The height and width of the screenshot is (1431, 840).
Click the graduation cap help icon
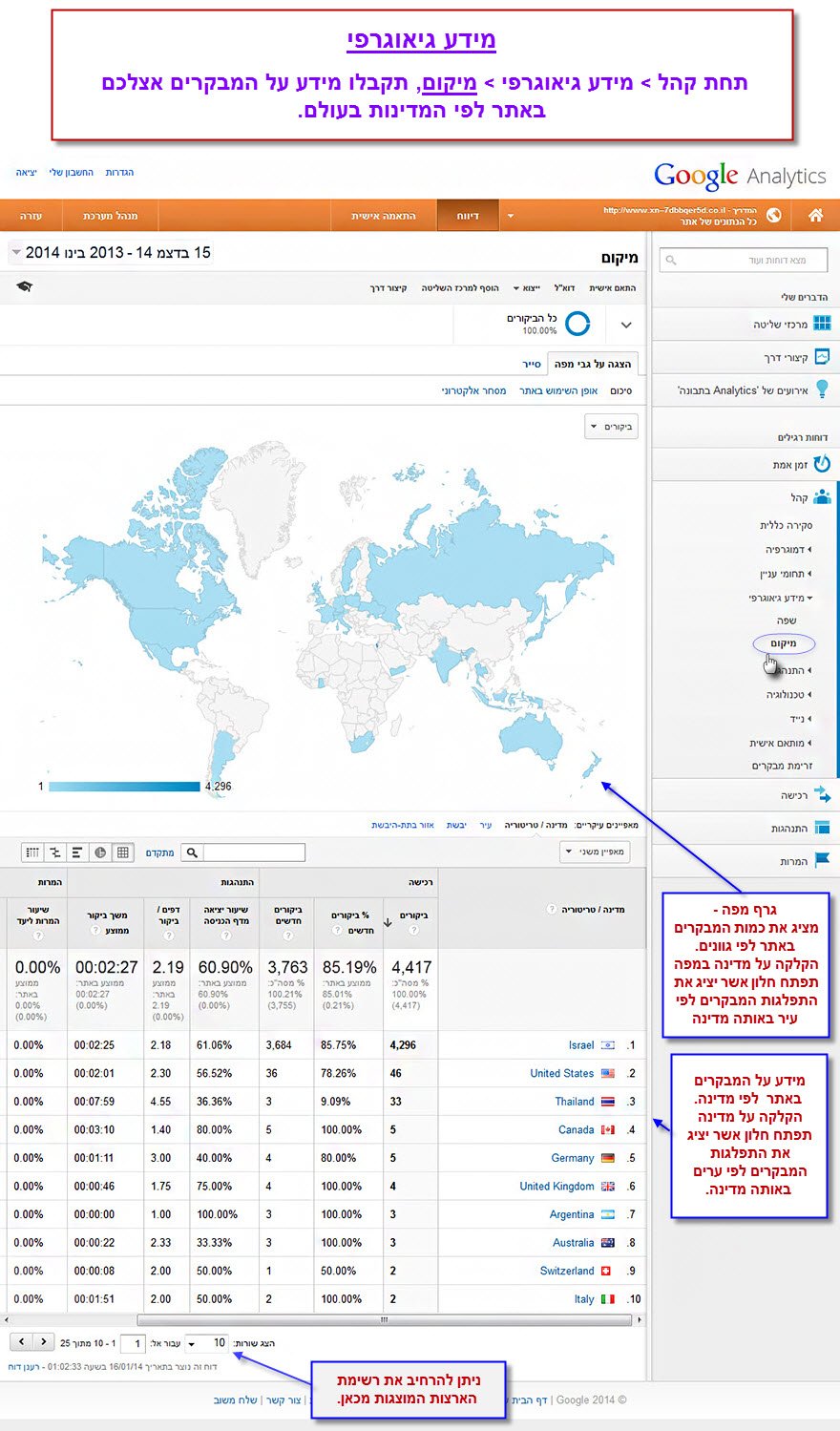pyautogui.click(x=25, y=286)
